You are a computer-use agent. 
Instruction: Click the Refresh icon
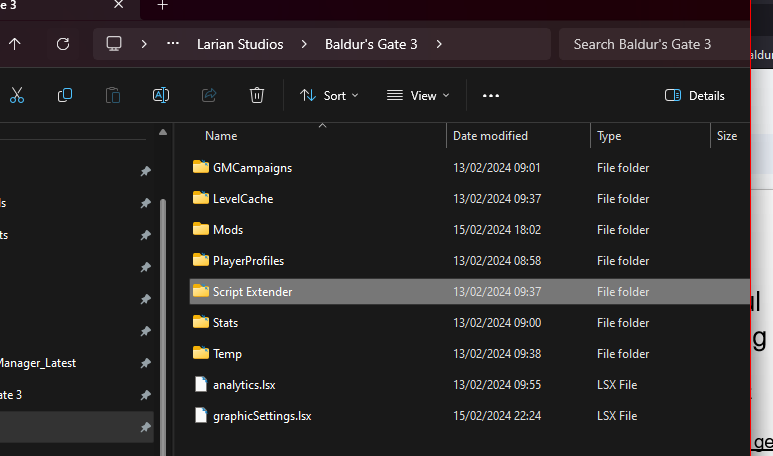(63, 44)
